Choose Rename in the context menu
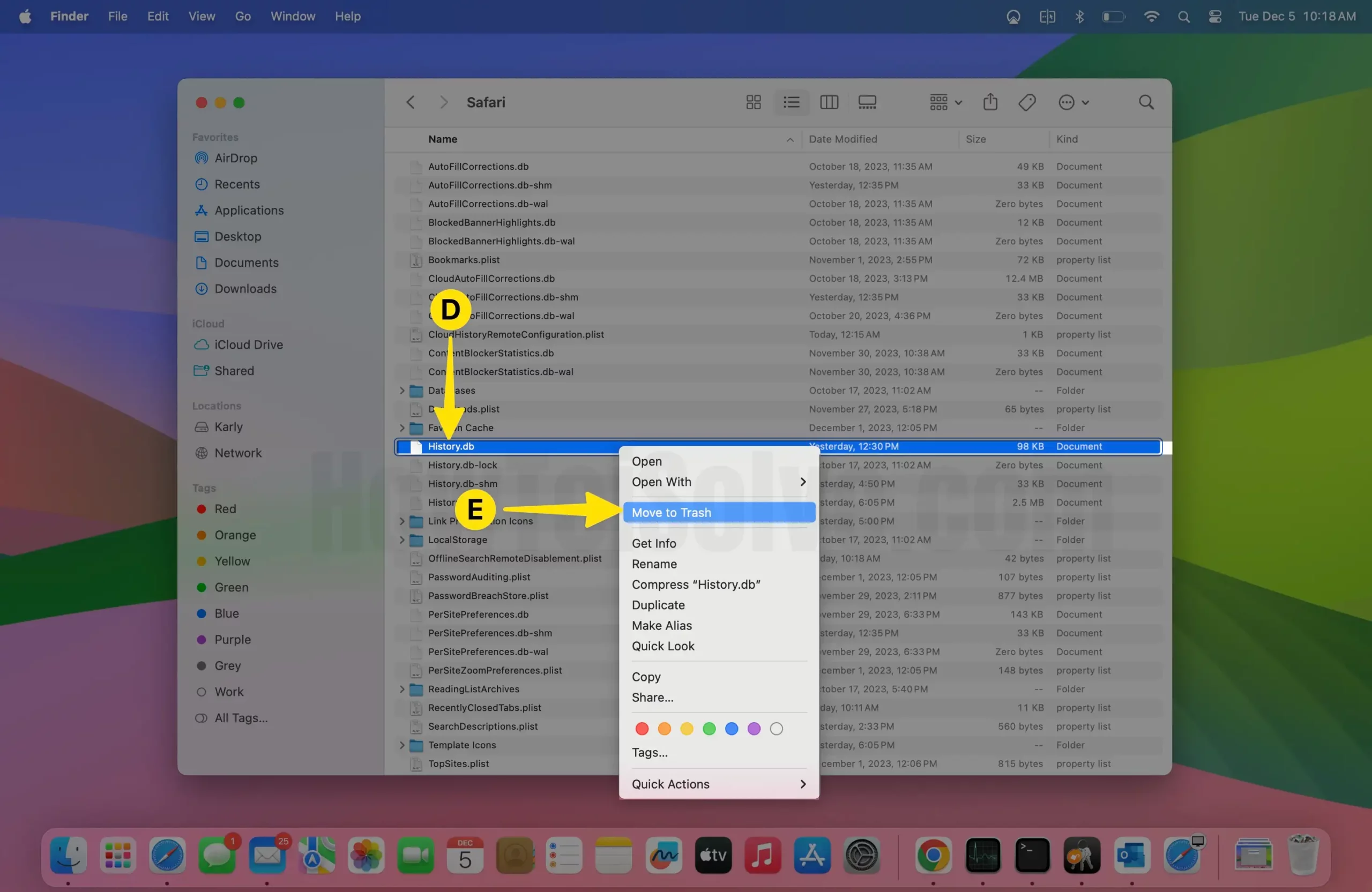 click(x=718, y=564)
